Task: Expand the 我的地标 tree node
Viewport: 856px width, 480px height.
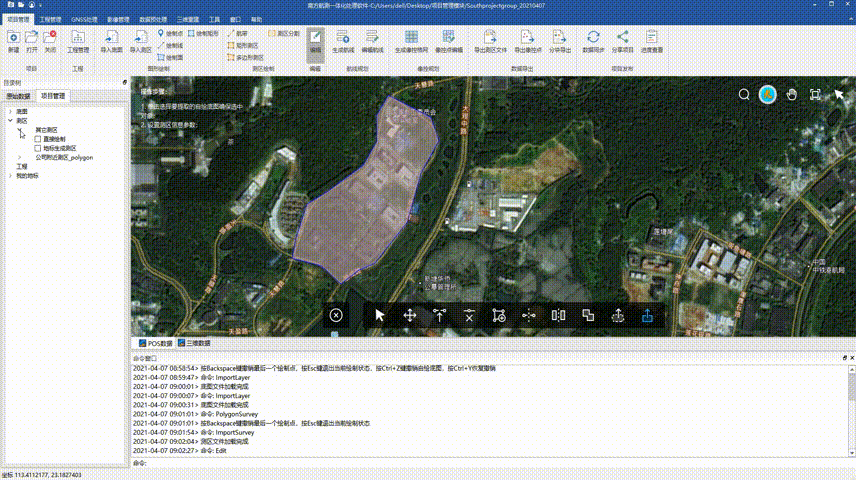Action: pos(10,175)
